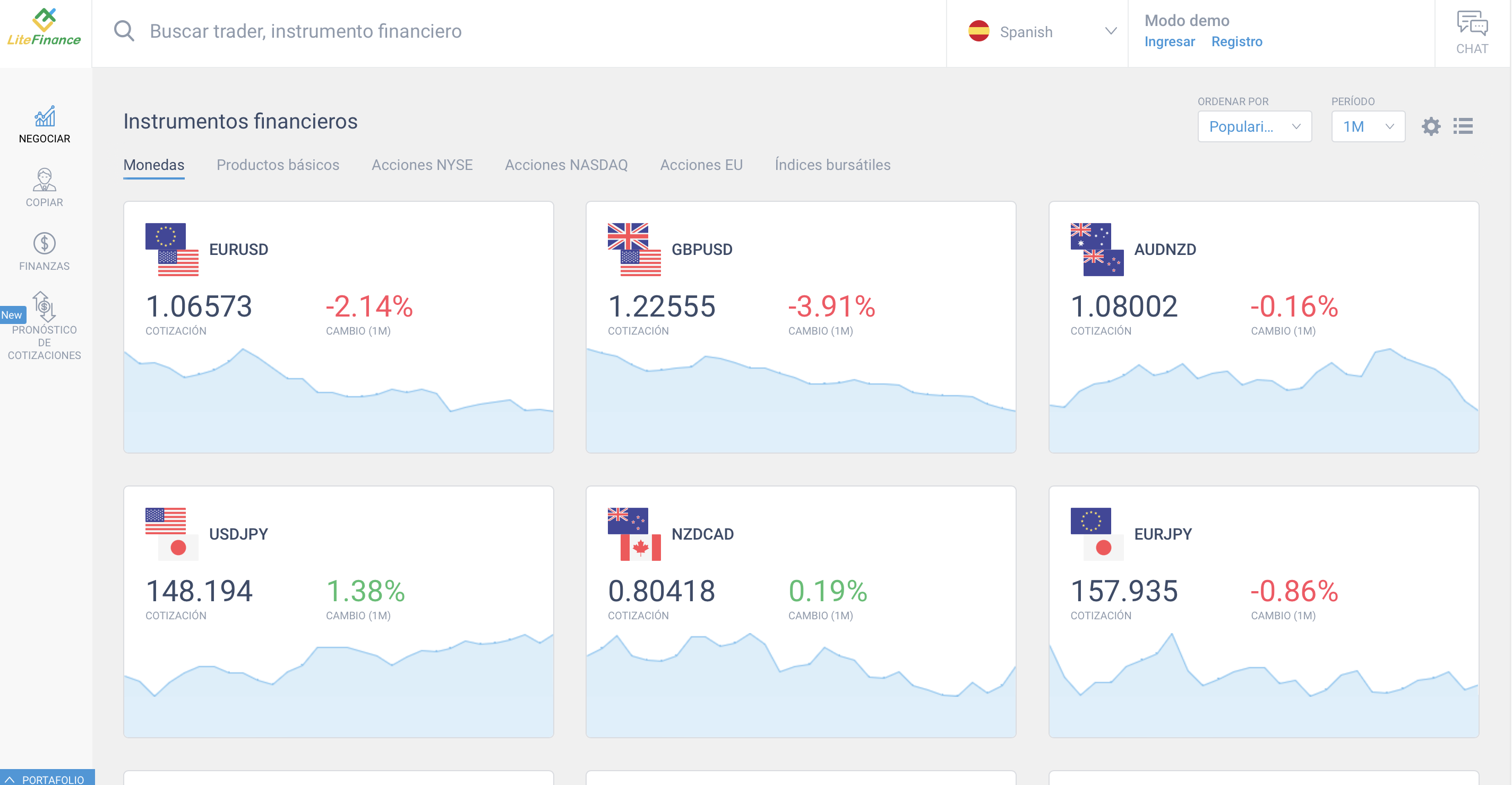Switch to Productos básicos tab

278,165
